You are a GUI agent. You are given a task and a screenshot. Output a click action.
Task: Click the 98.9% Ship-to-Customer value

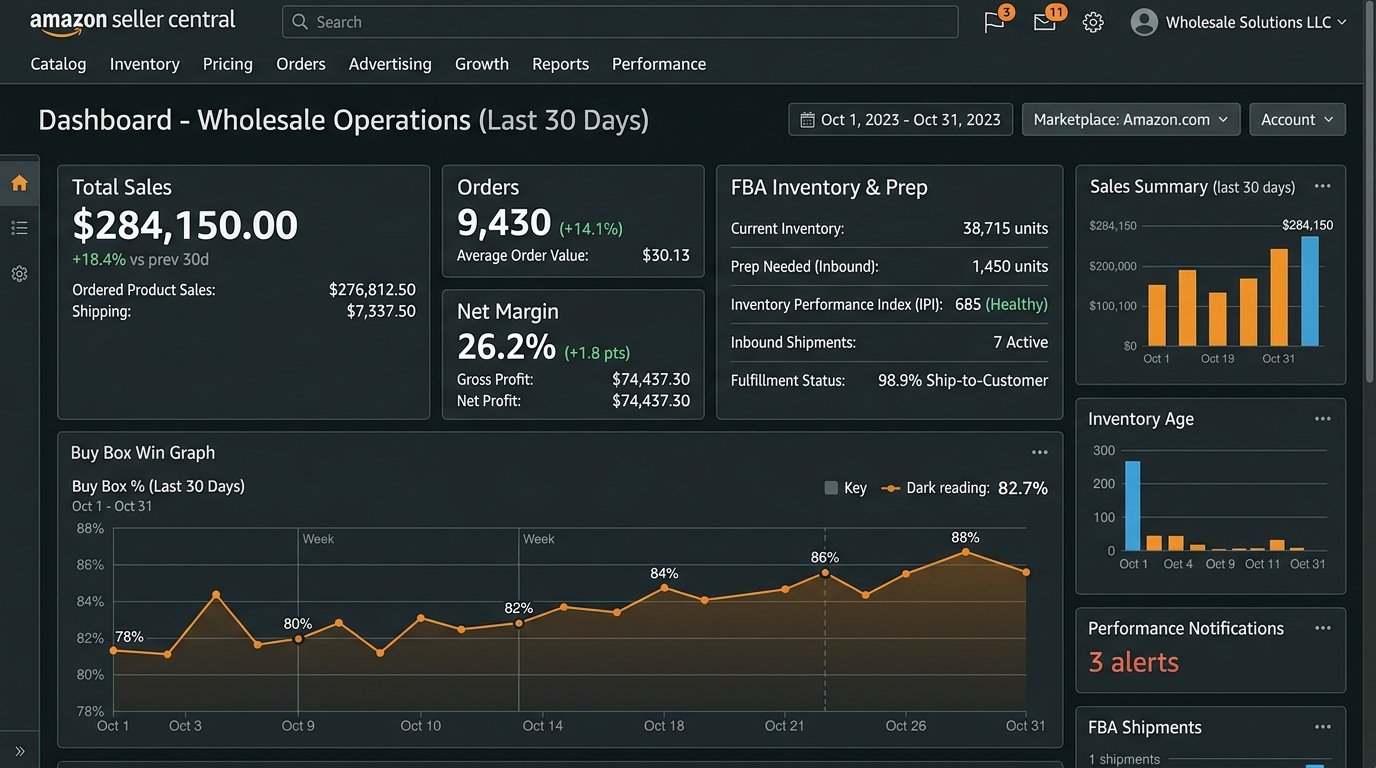[x=963, y=380]
